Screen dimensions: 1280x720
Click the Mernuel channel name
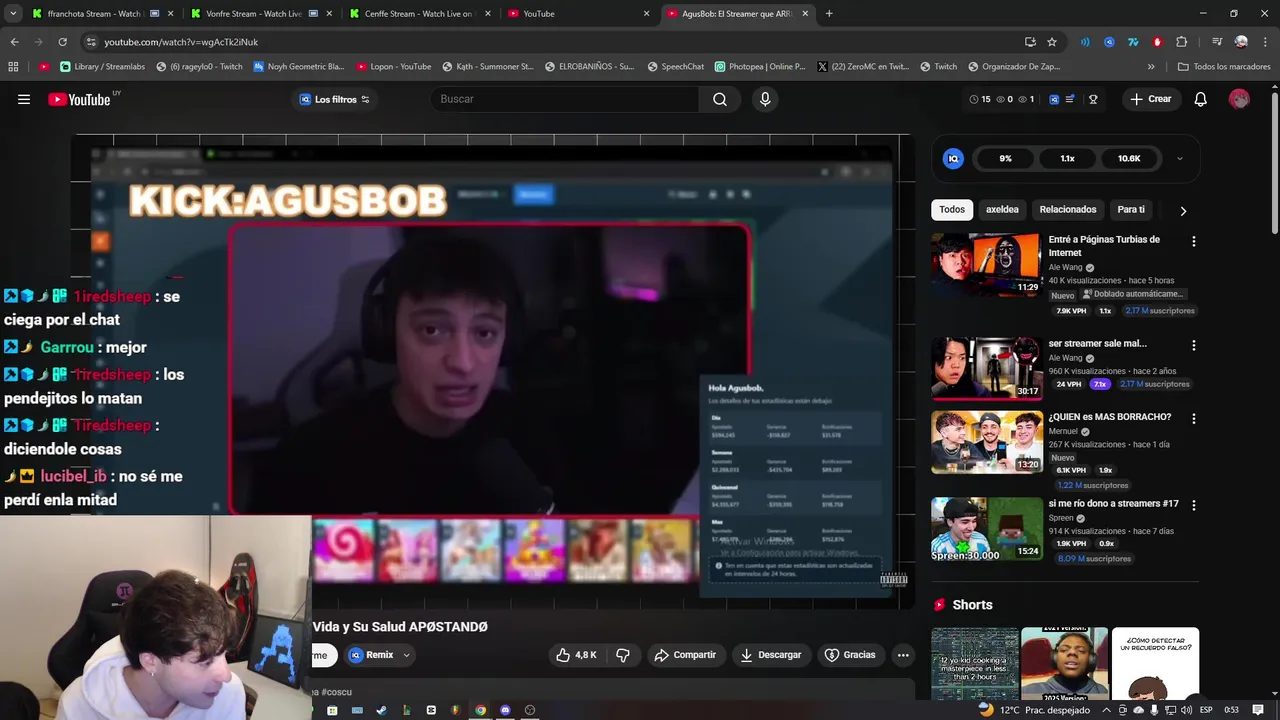(x=1062, y=432)
